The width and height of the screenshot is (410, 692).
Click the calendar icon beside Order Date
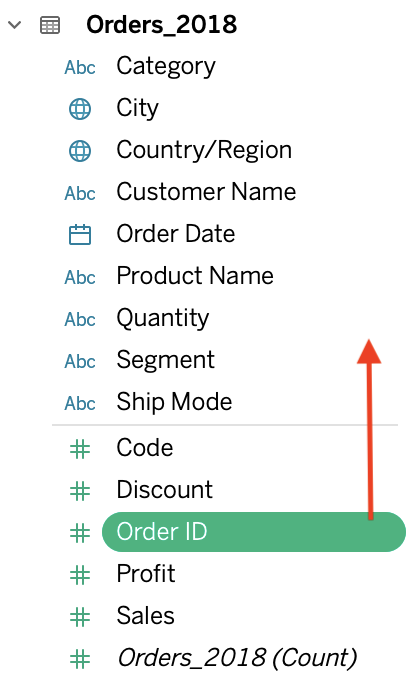pos(80,234)
